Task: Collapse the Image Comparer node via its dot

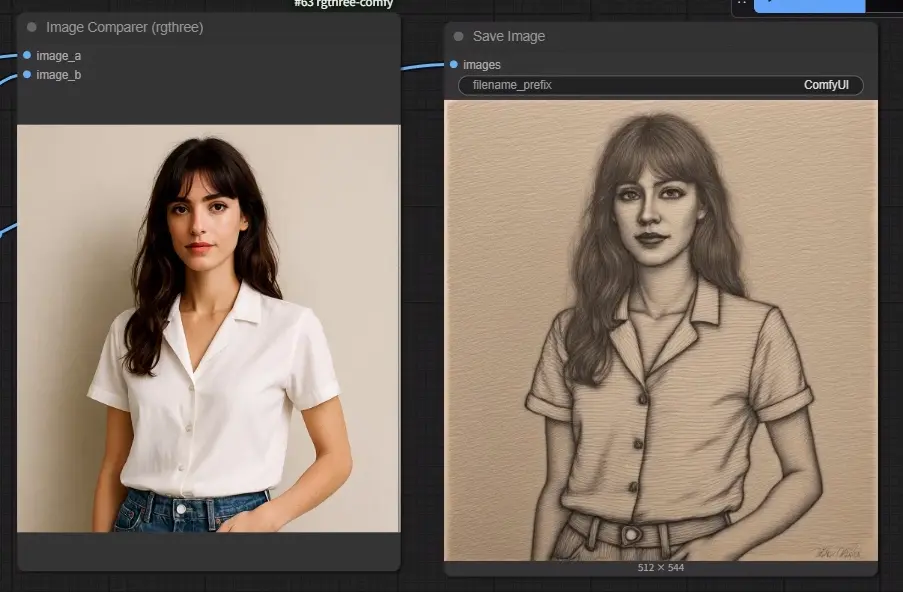Action: (x=32, y=27)
